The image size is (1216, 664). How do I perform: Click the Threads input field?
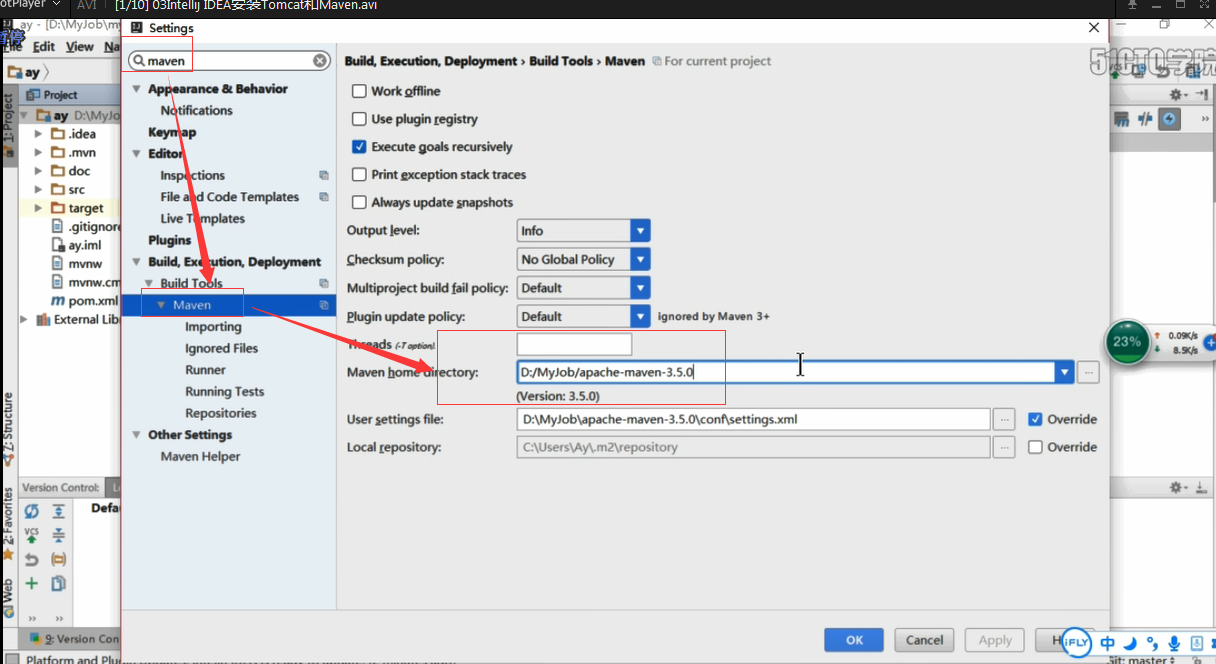(574, 344)
